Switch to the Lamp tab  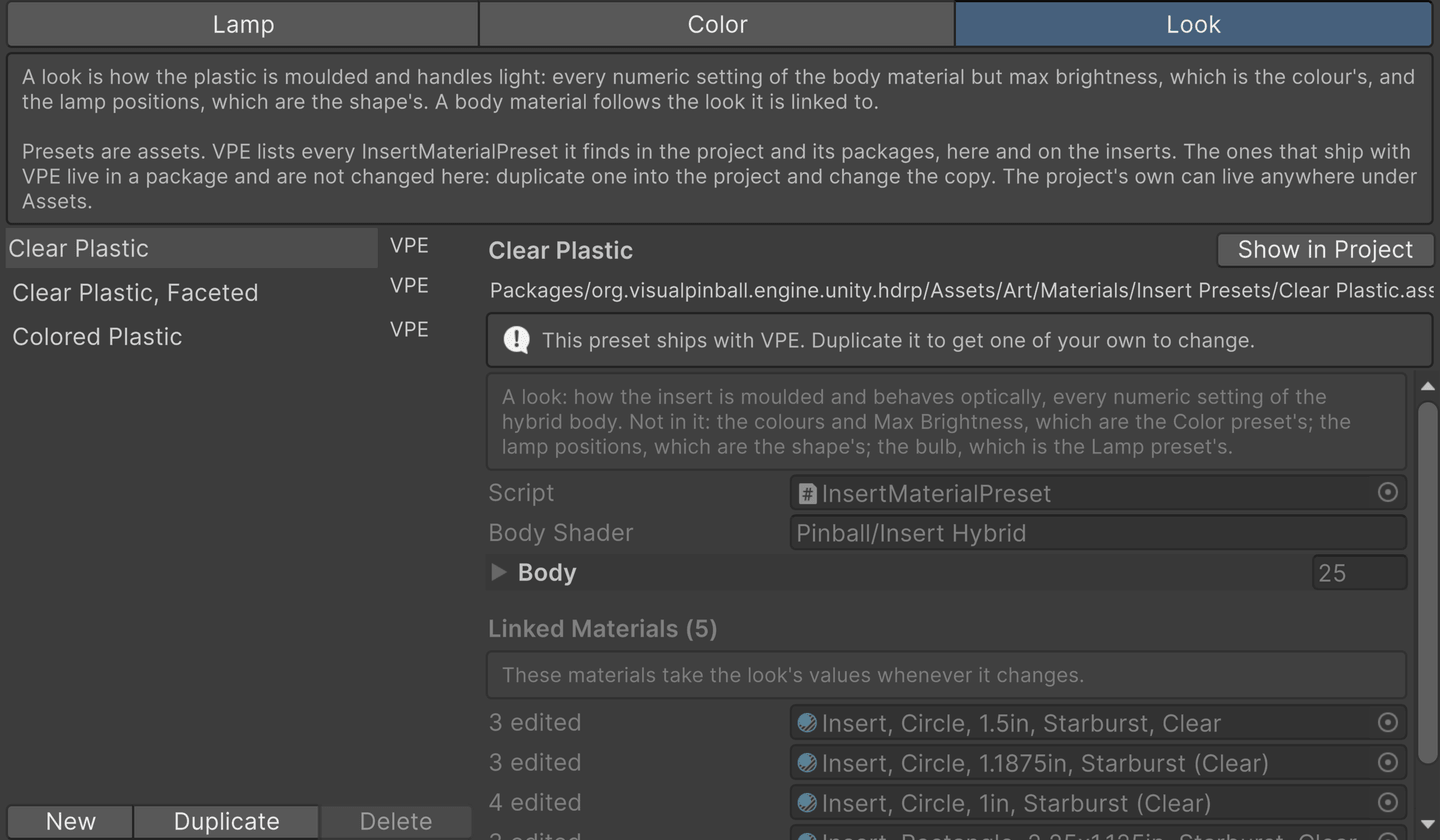243,24
